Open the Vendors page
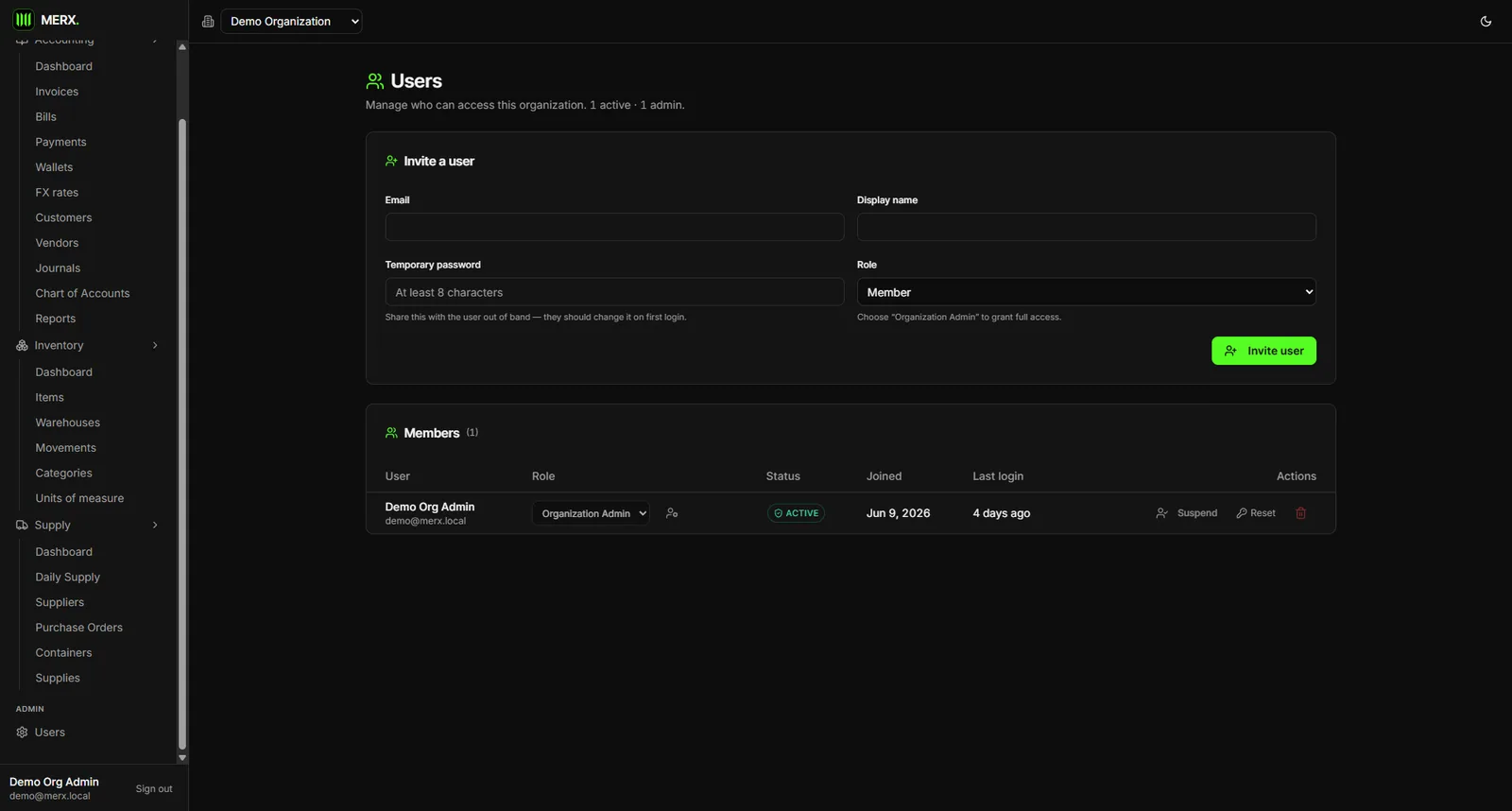Image resolution: width=1512 pixels, height=811 pixels. 57,243
